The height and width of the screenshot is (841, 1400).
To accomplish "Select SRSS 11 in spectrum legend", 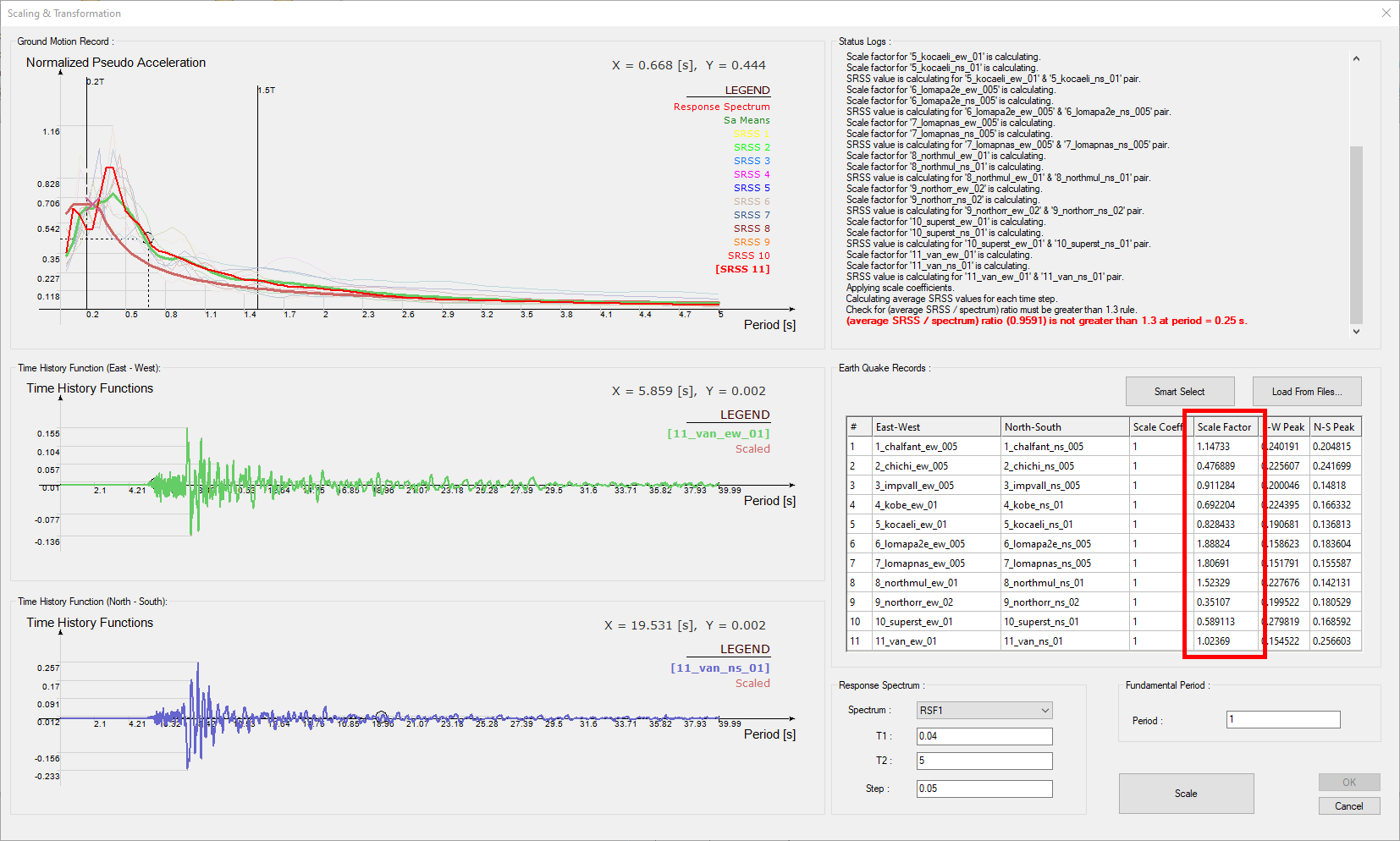I will click(742, 269).
